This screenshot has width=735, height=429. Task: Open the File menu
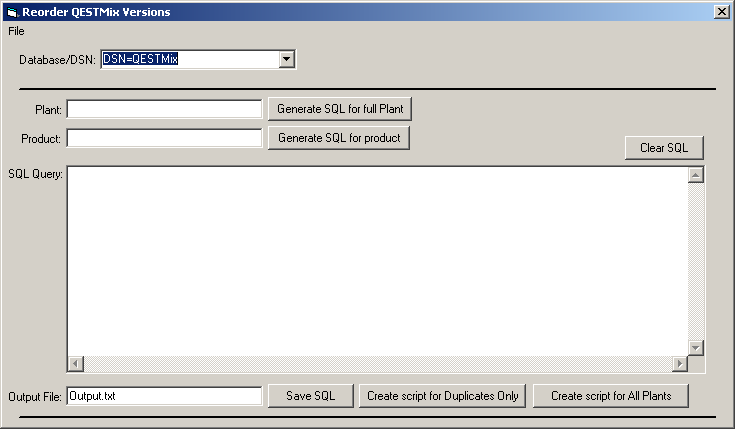pyautogui.click(x=16, y=31)
